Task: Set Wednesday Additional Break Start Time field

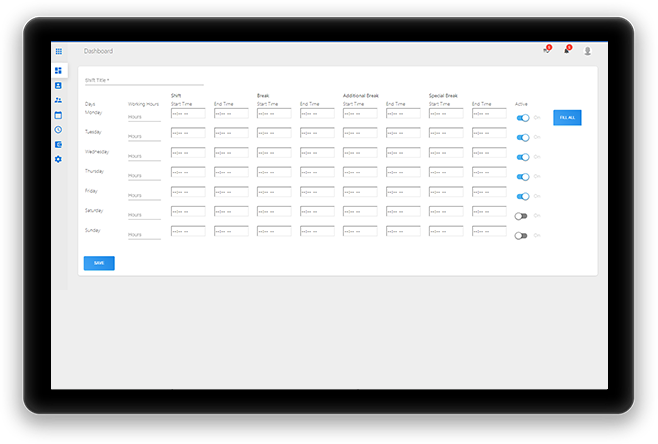Action: [x=360, y=153]
